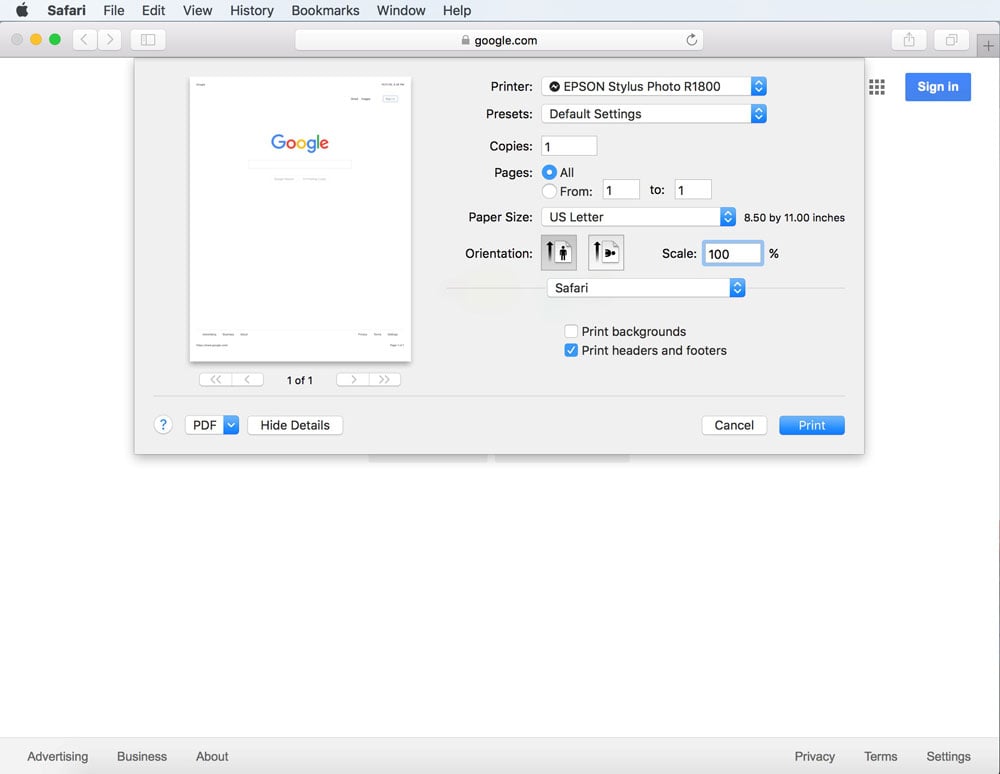Open the File menu
The width and height of the screenshot is (1000, 774).
click(x=114, y=10)
